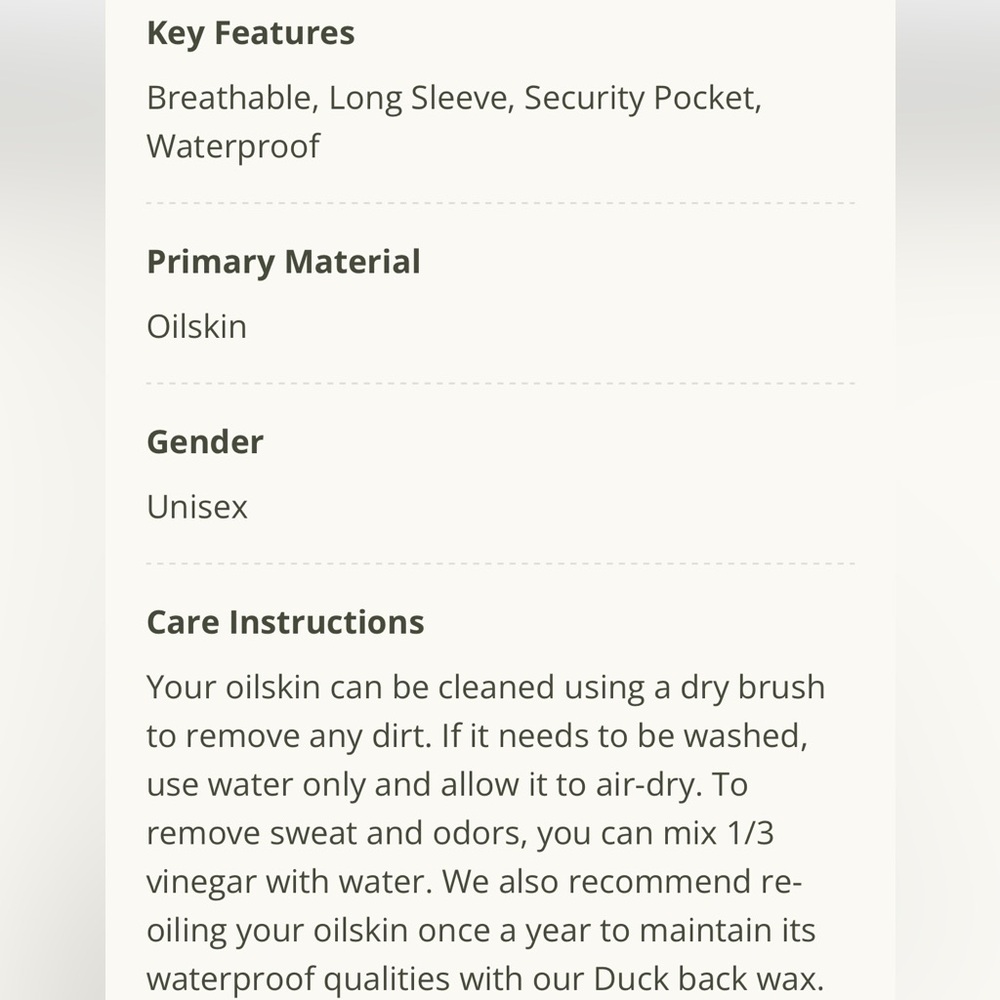Click the Key Features heading

click(x=250, y=33)
